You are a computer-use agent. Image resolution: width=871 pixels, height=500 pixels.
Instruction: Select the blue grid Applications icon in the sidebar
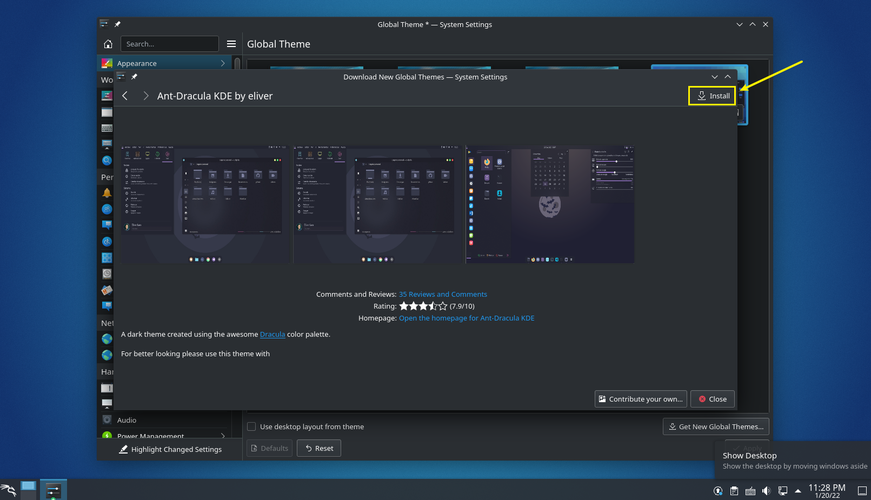click(x=107, y=258)
